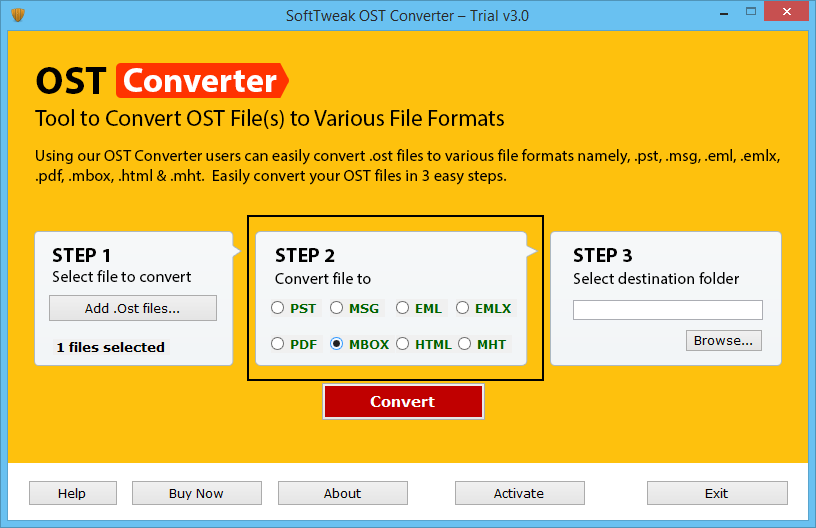Click the STEP 1 heading text
This screenshot has height=528, width=816.
click(81, 255)
